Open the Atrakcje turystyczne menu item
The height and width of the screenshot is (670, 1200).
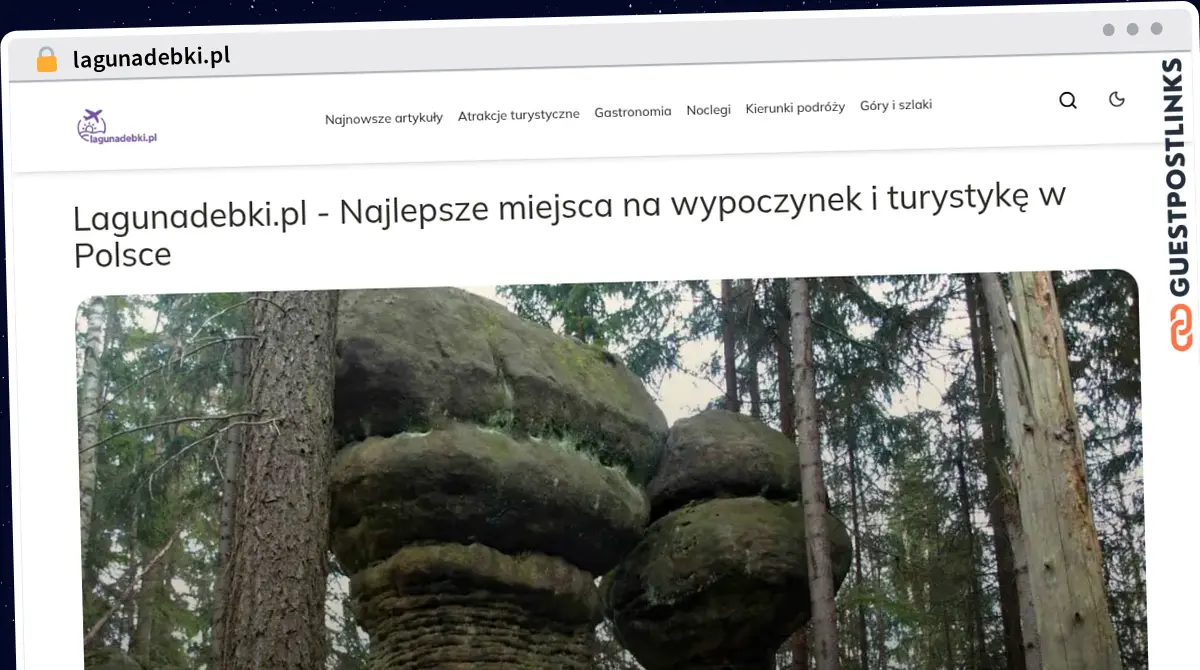coord(519,114)
